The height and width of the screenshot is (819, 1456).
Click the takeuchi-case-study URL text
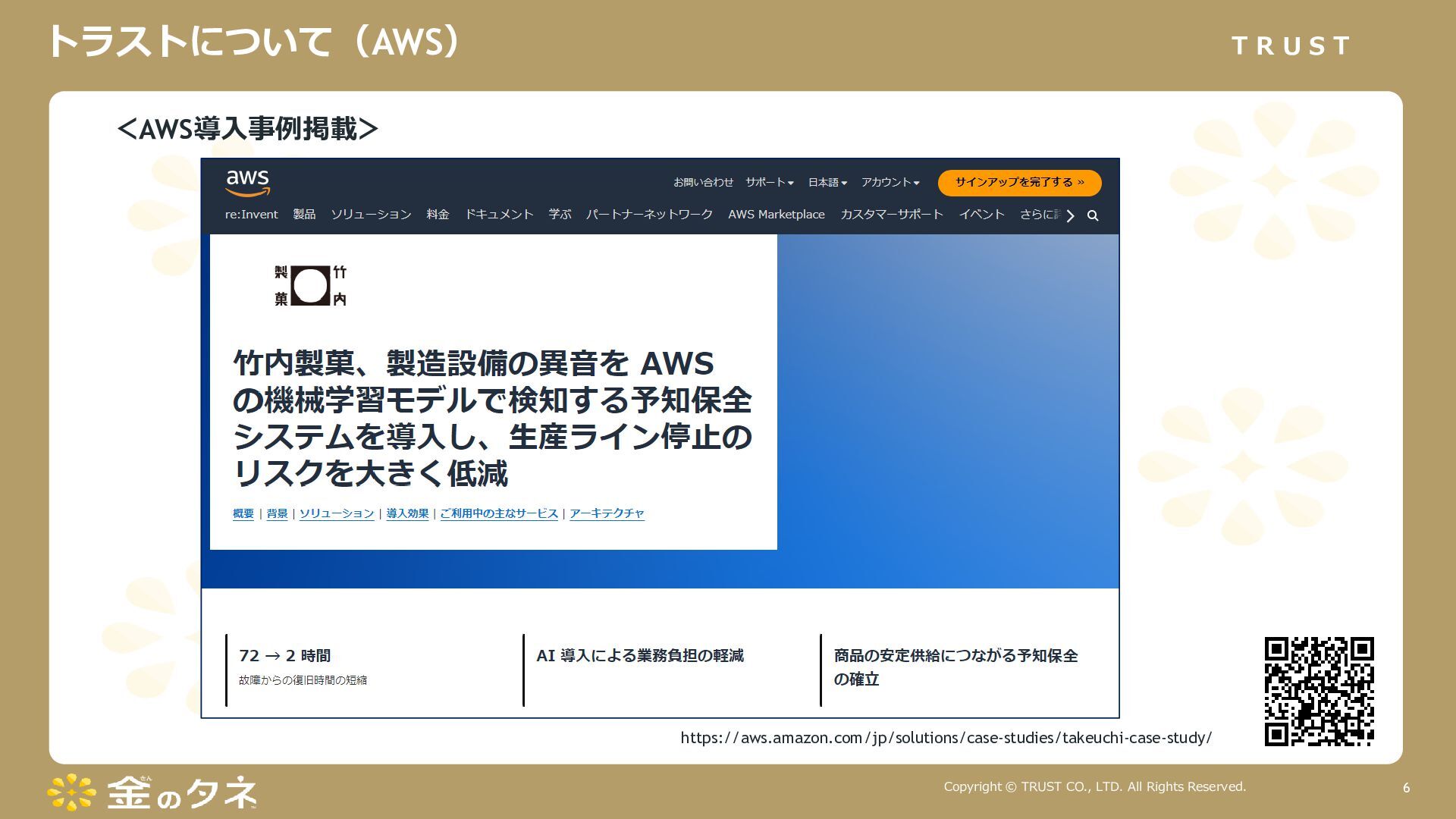(x=946, y=738)
